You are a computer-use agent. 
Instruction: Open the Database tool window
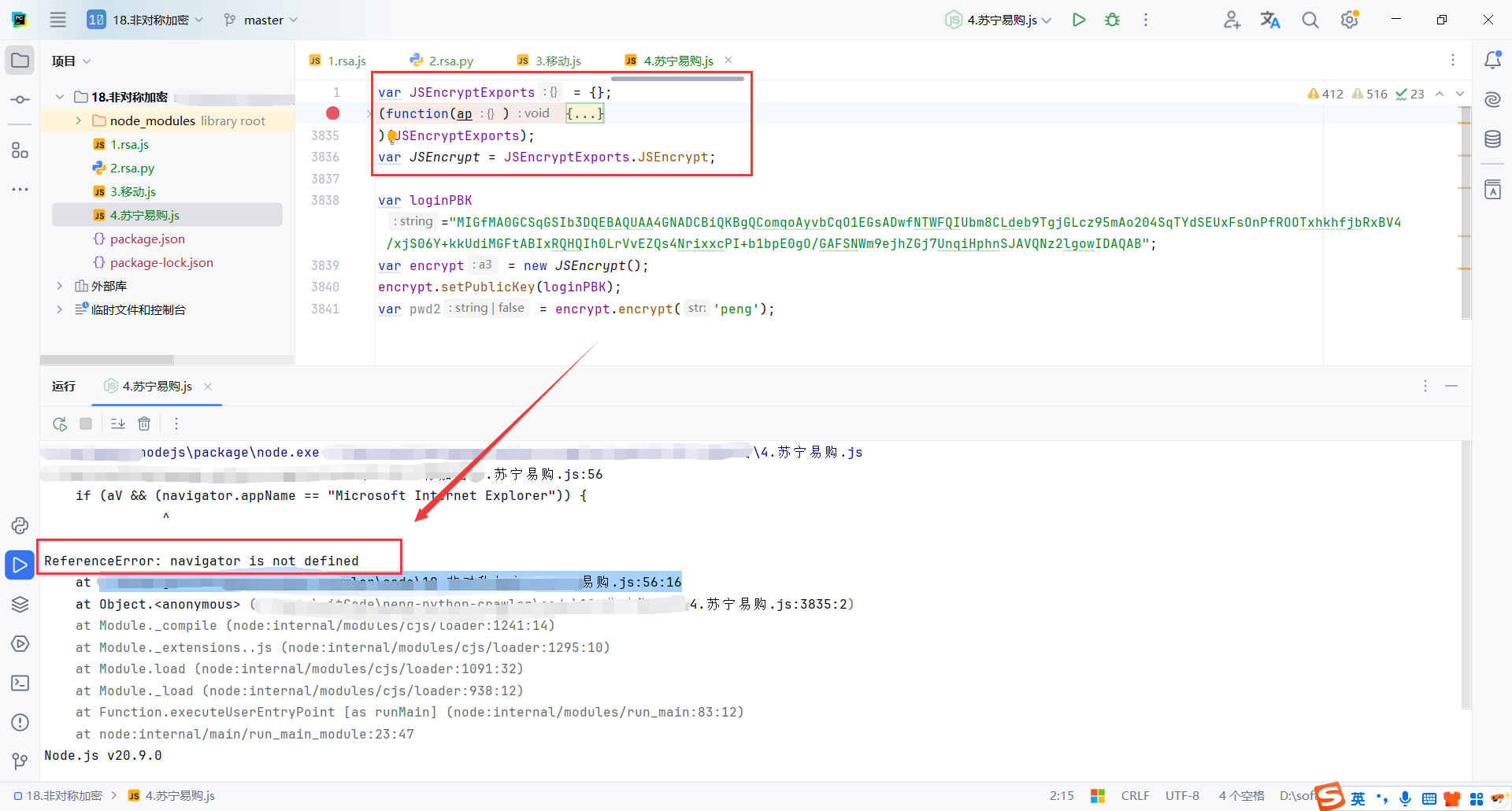tap(1492, 139)
